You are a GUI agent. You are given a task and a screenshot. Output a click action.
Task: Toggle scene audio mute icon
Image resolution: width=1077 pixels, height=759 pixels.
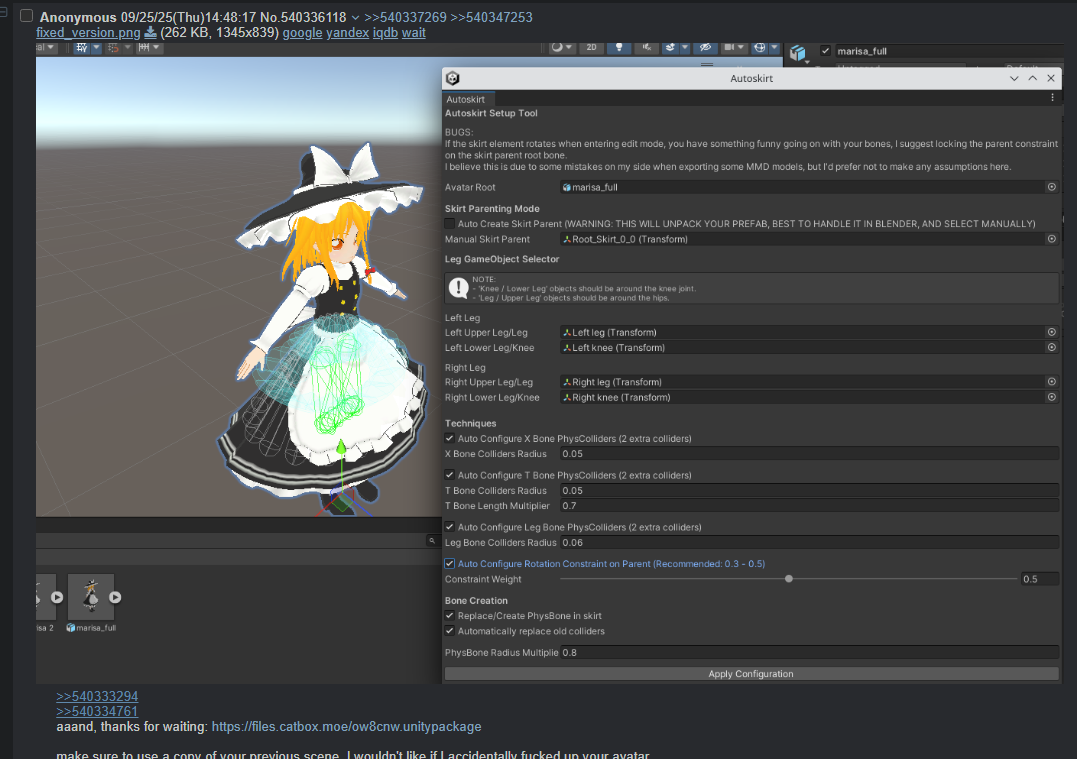click(646, 47)
